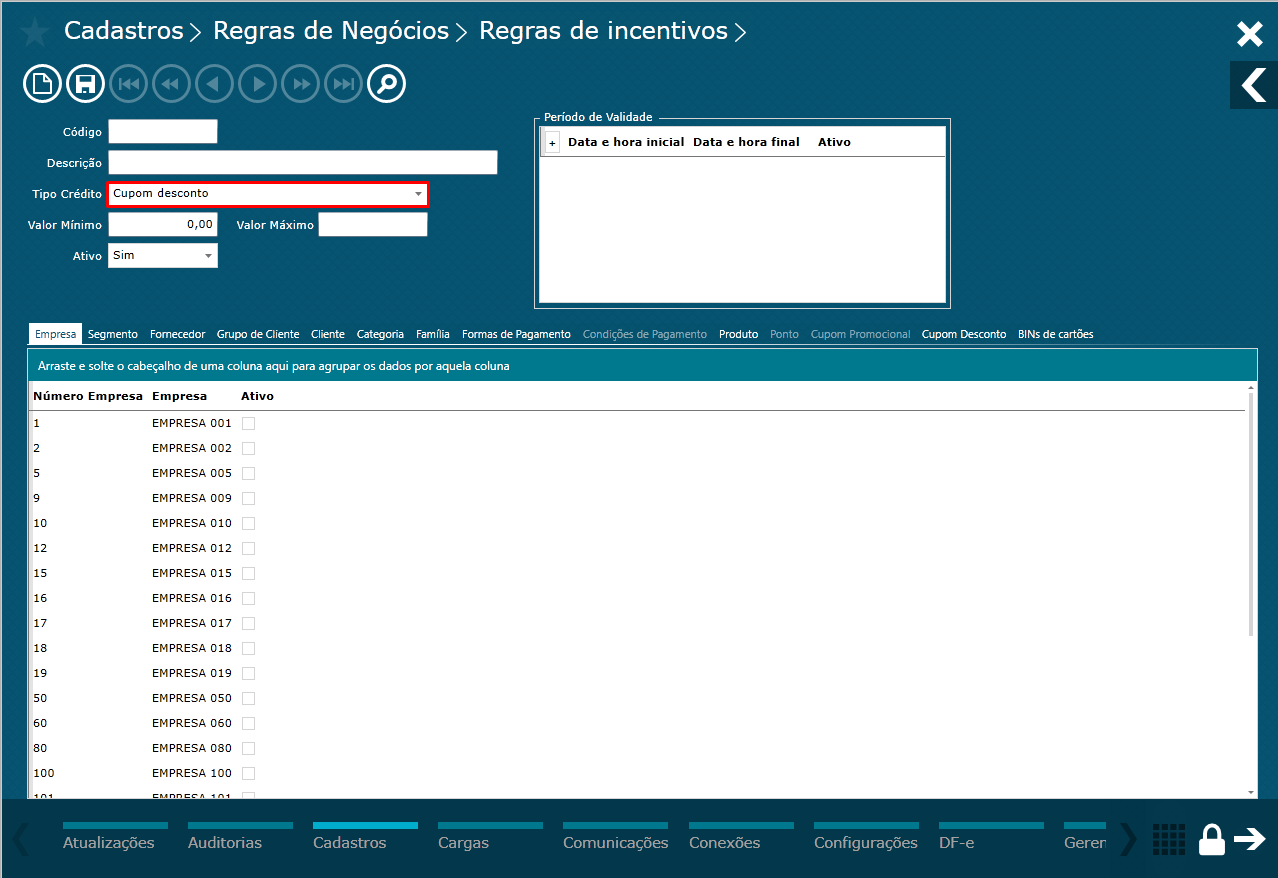Toggle Ativo checkbox for EMPRESA 015
The image size is (1278, 878).
248,573
